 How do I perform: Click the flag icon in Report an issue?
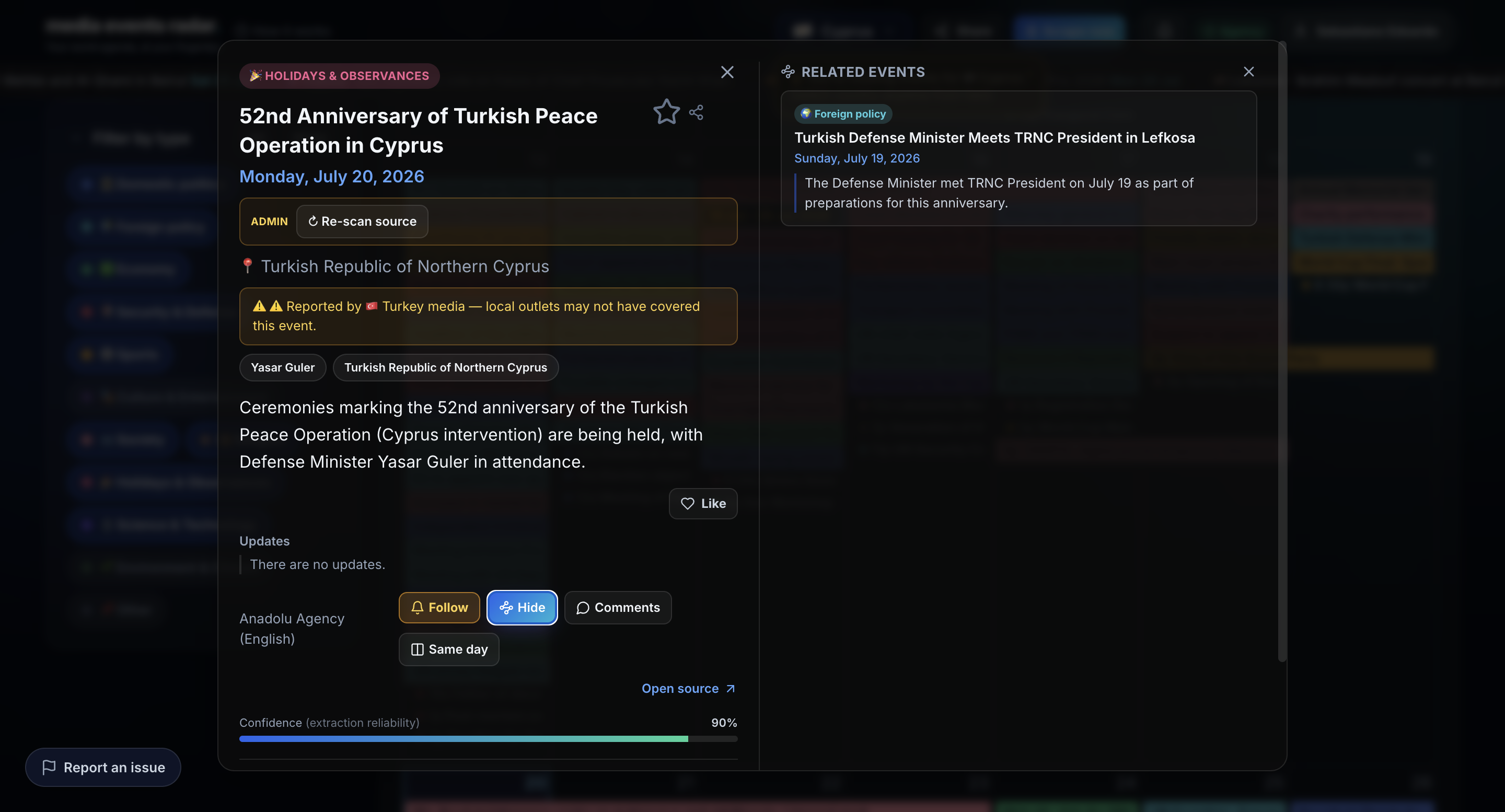point(49,767)
